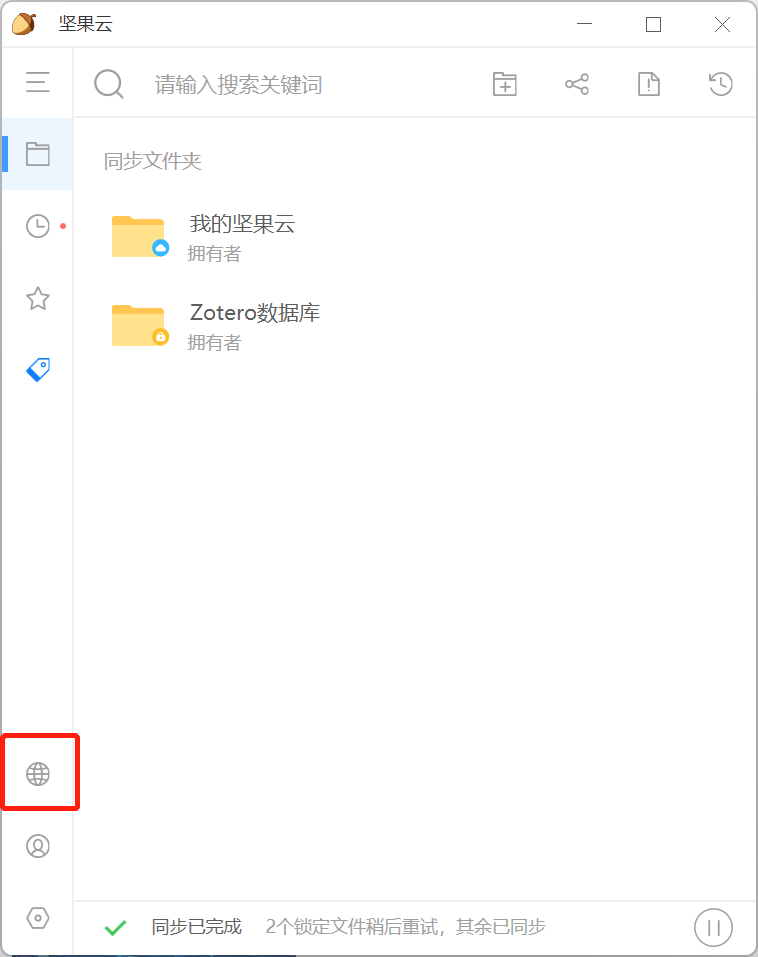Pause syncing with the pause button
758x957 pixels.
[713, 927]
